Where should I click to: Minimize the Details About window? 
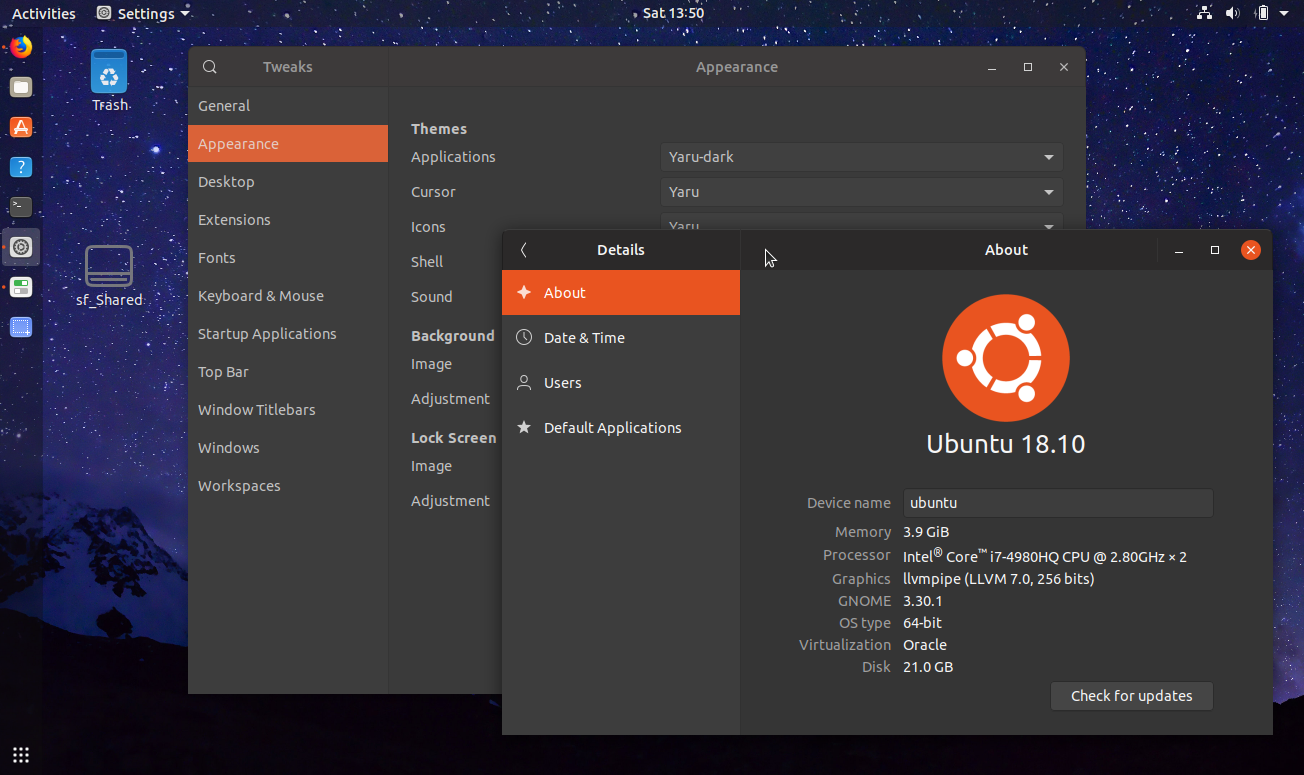1179,250
